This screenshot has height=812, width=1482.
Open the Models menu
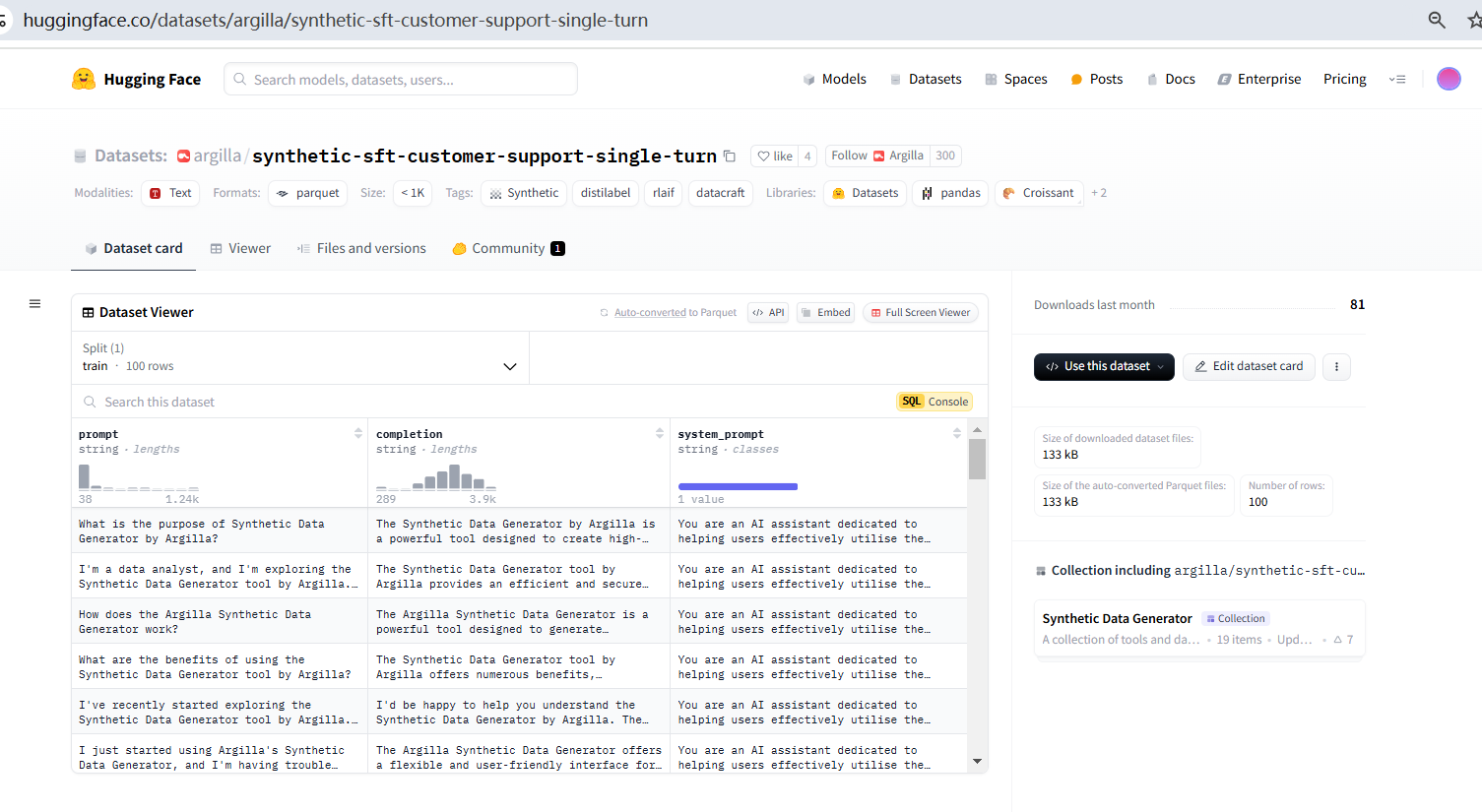coord(834,79)
